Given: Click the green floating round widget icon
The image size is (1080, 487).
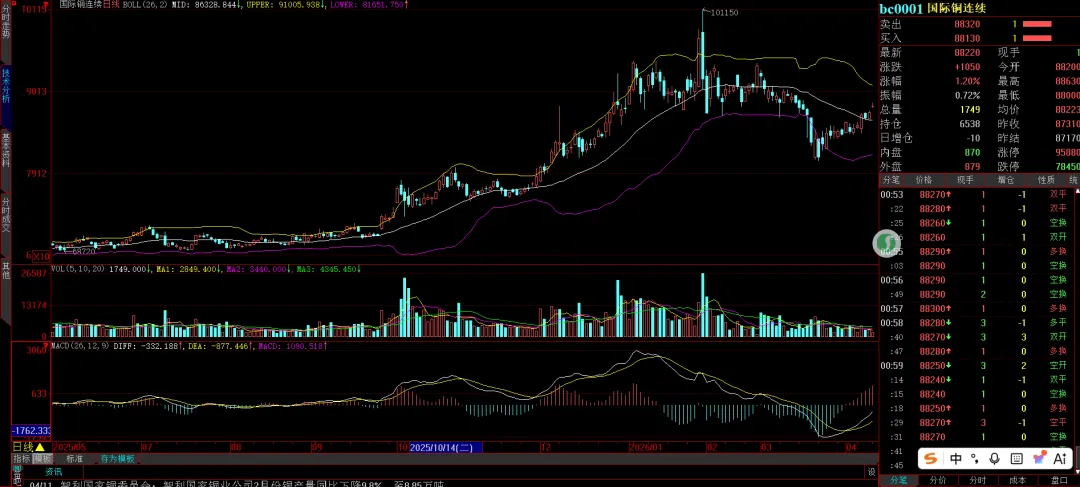Looking at the screenshot, I should pyautogui.click(x=886, y=242).
